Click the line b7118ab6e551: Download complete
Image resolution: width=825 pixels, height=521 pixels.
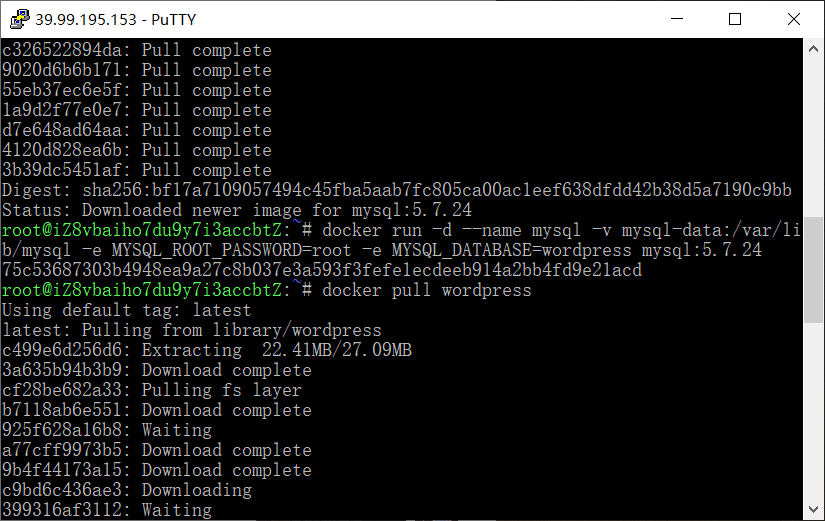(x=157, y=410)
